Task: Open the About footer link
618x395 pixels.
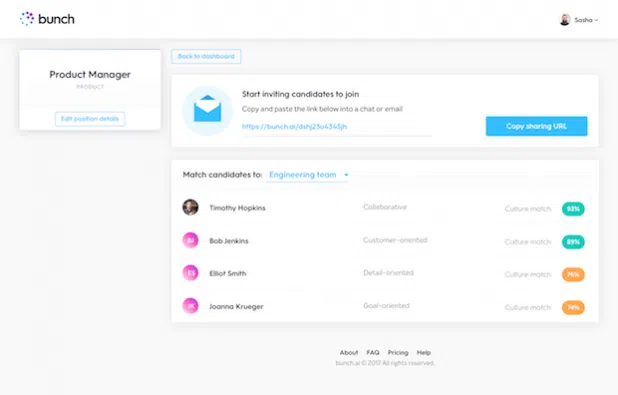Action: pyautogui.click(x=349, y=352)
